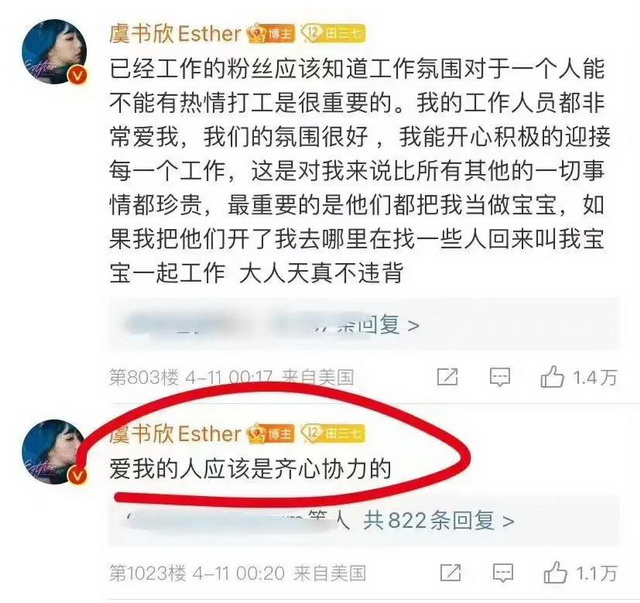Tap reply icon on first comment

coord(500,377)
